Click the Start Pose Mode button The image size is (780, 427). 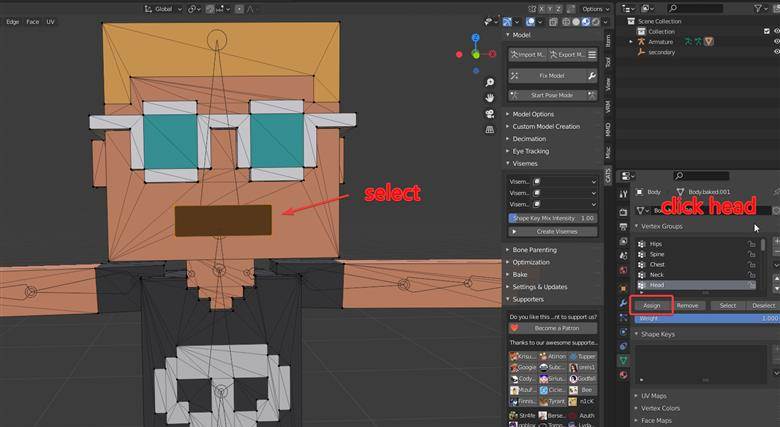pyautogui.click(x=552, y=95)
